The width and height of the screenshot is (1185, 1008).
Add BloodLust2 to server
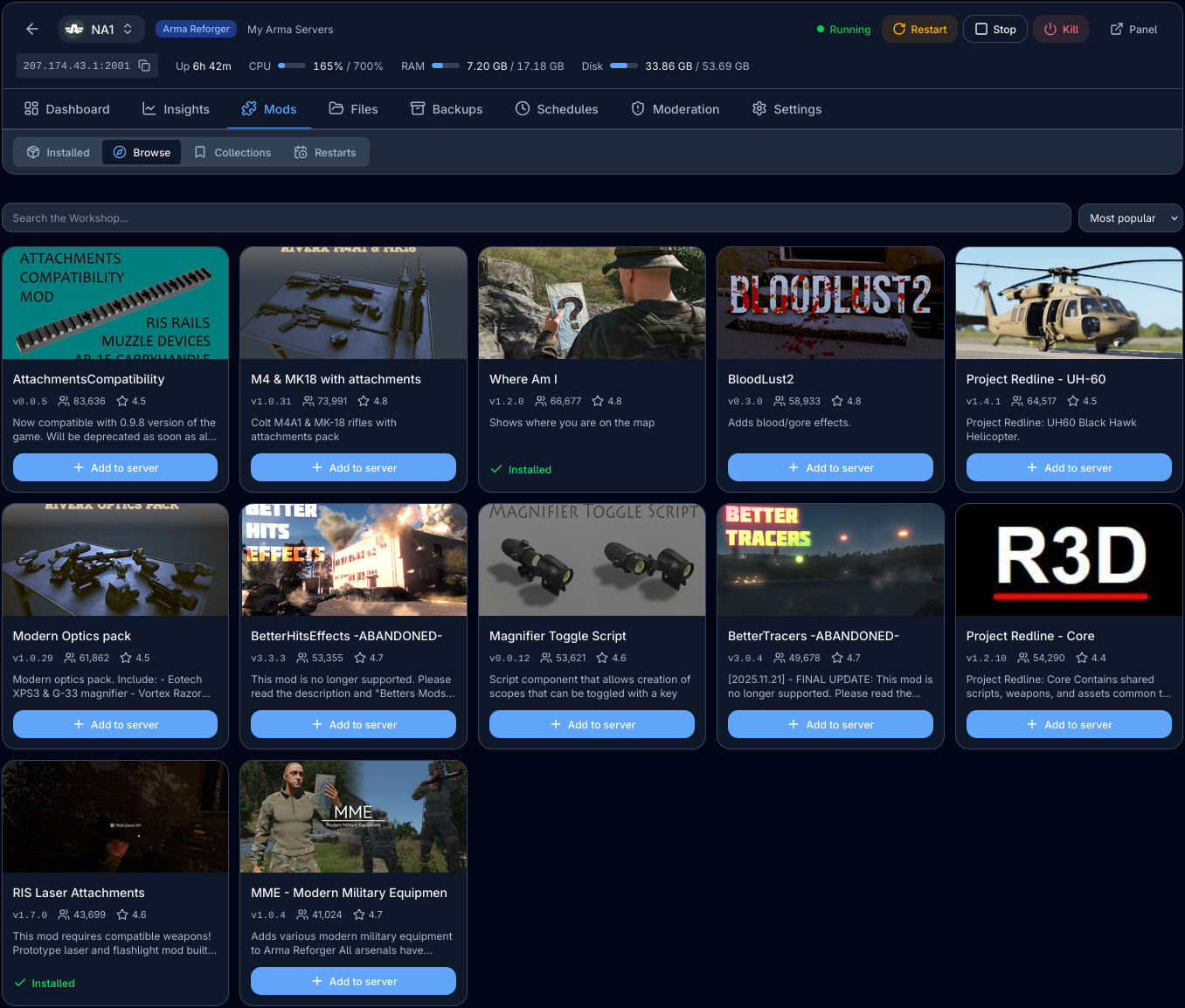(830, 467)
